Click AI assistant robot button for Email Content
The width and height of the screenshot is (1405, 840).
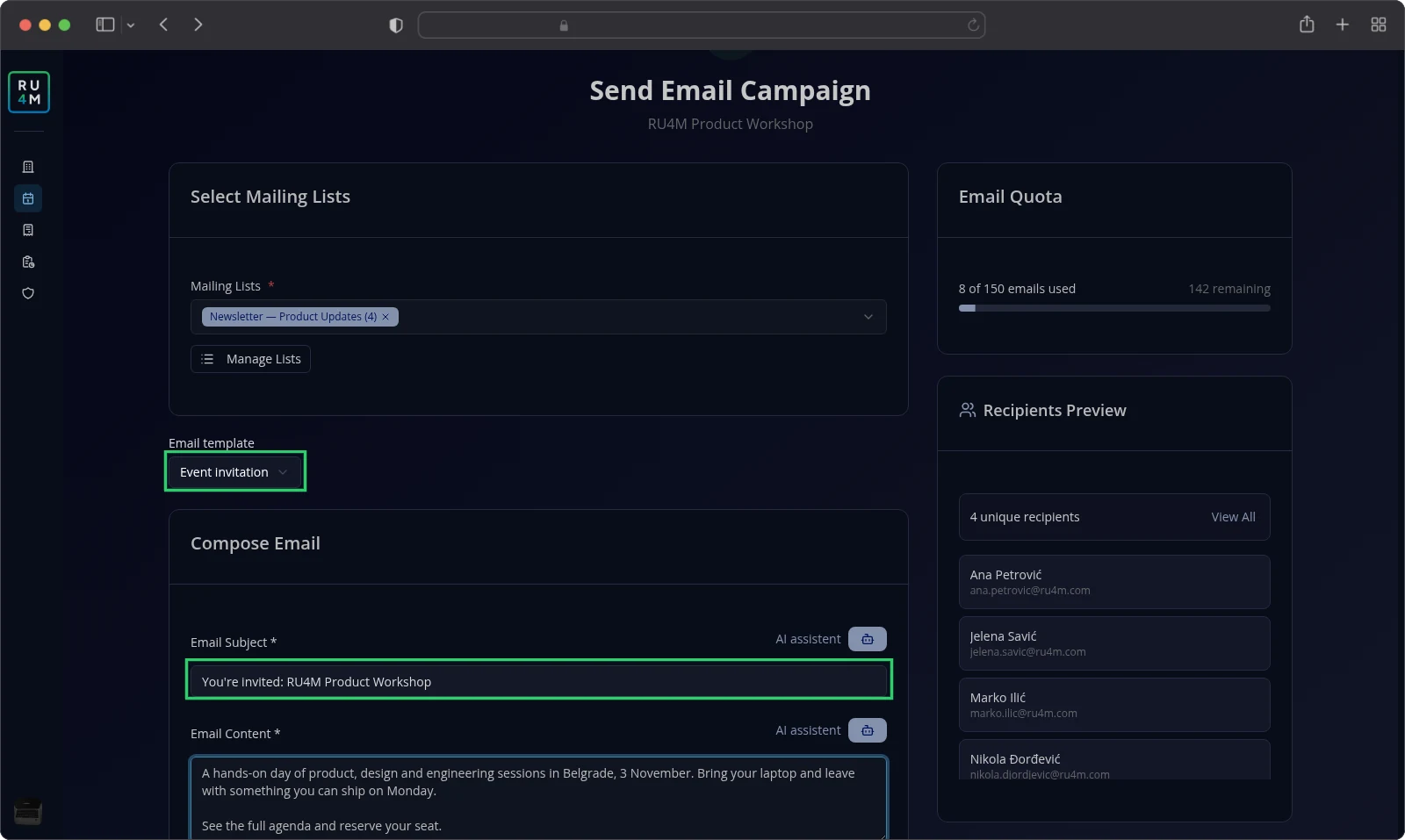tap(868, 730)
